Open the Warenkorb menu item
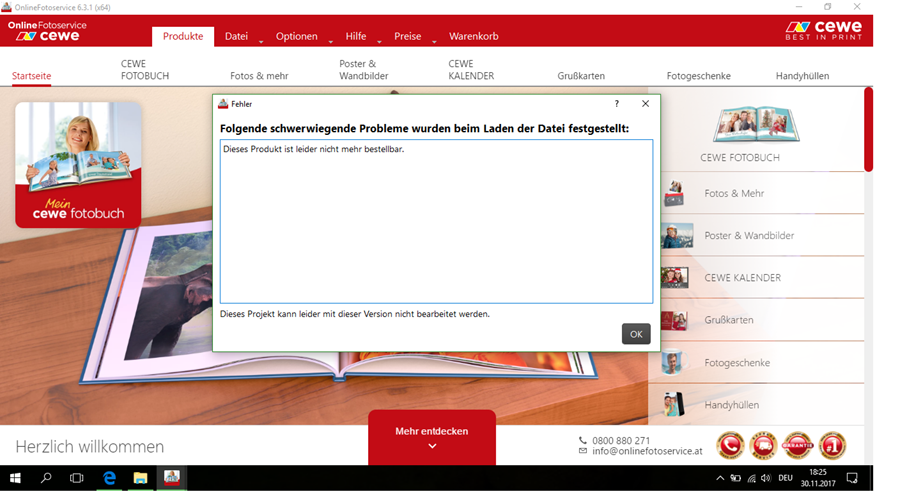 474,36
